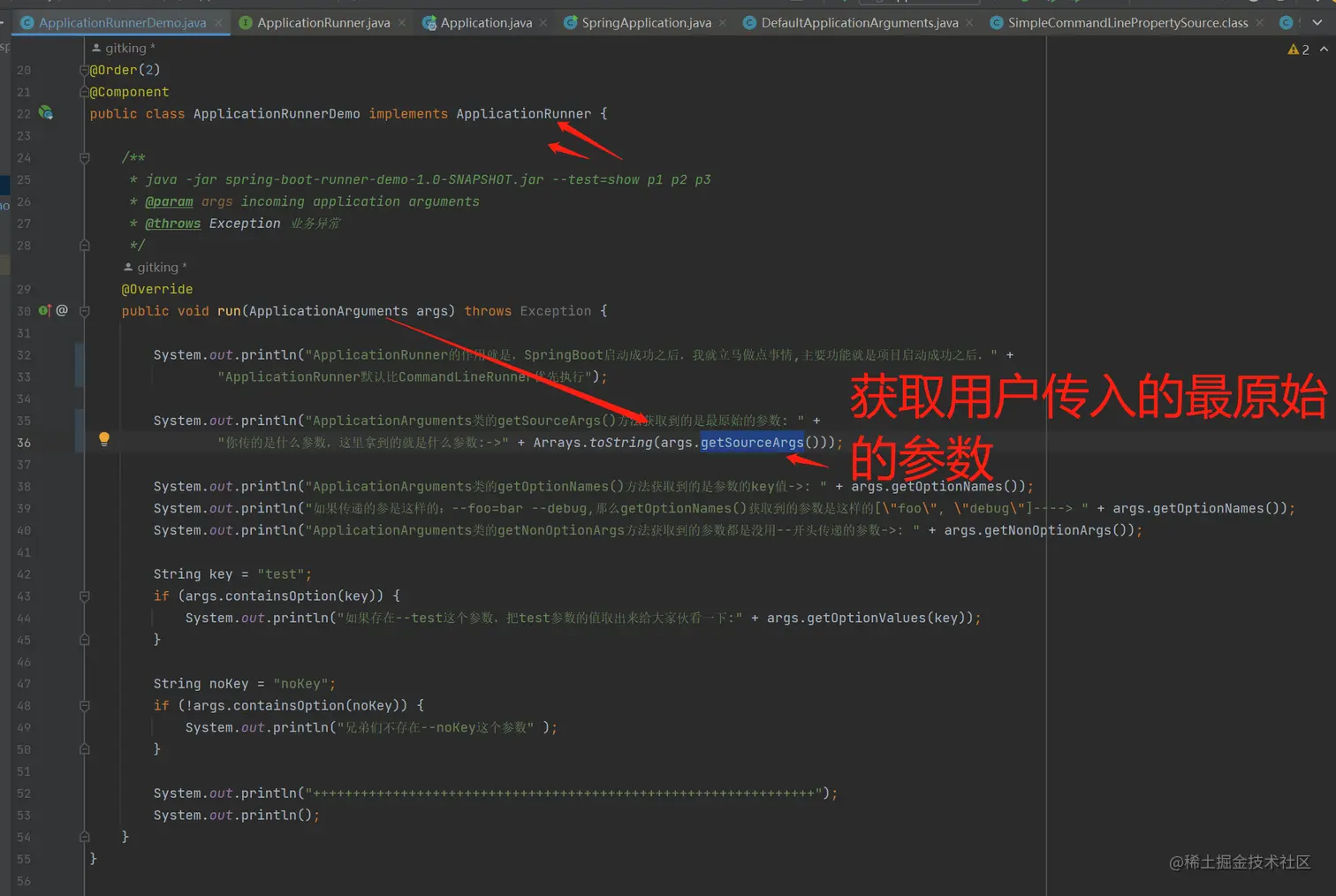
Task: Click line number 36 in the gutter
Action: tap(24, 443)
